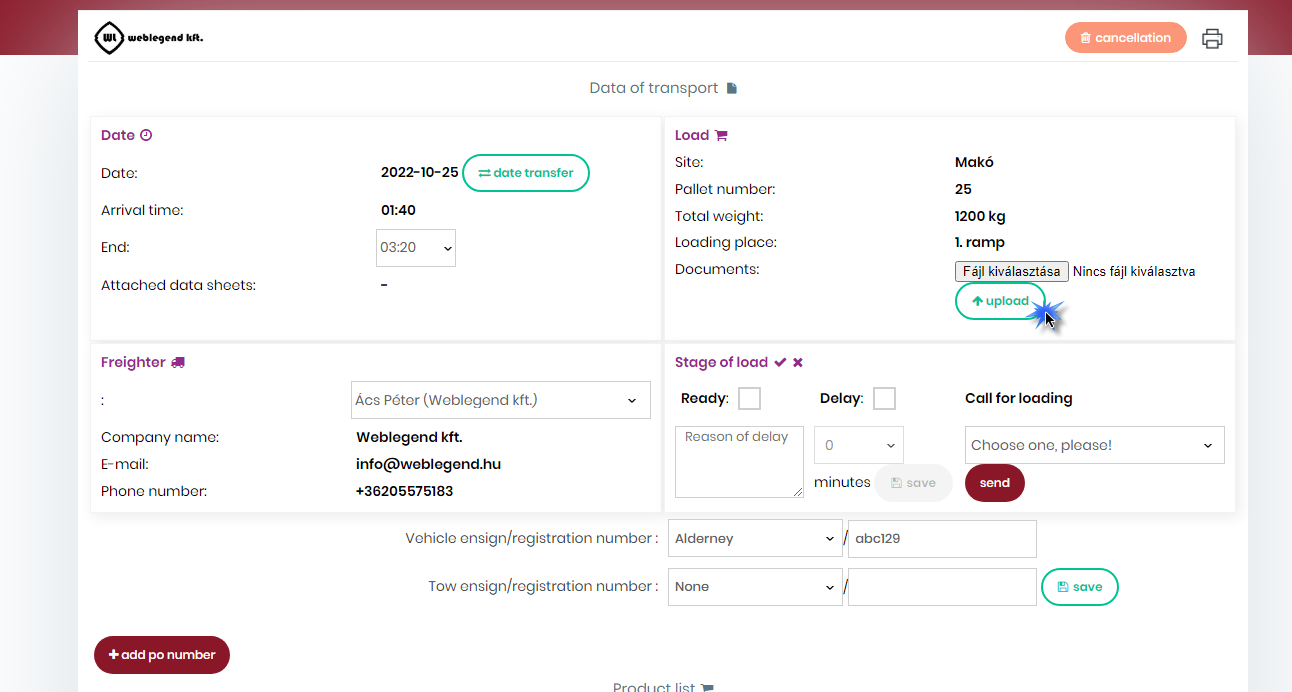The height and width of the screenshot is (692, 1292).
Task: Click the truck icon next to Freighter
Action: 180,361
